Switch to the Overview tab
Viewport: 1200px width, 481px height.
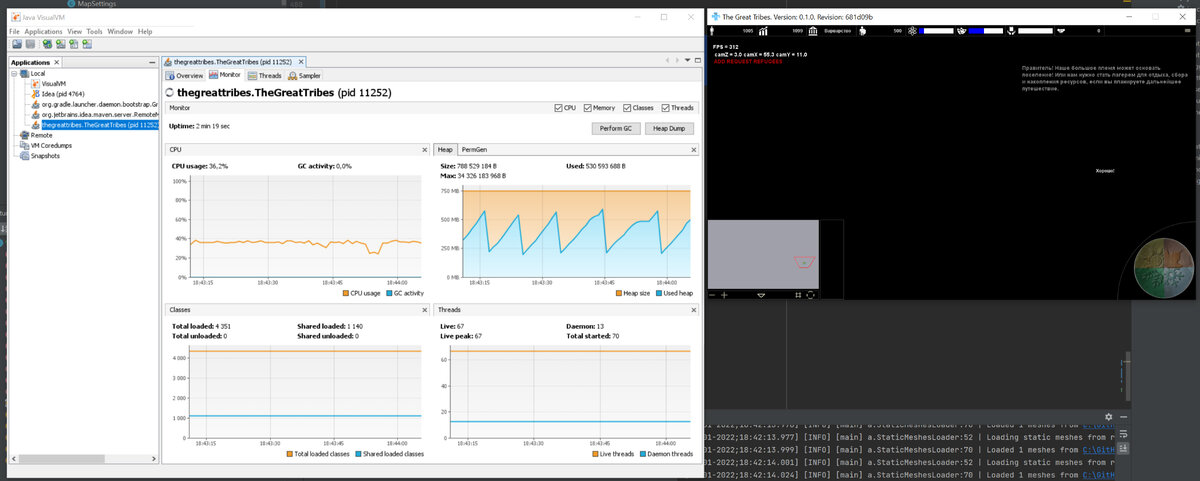(184, 75)
